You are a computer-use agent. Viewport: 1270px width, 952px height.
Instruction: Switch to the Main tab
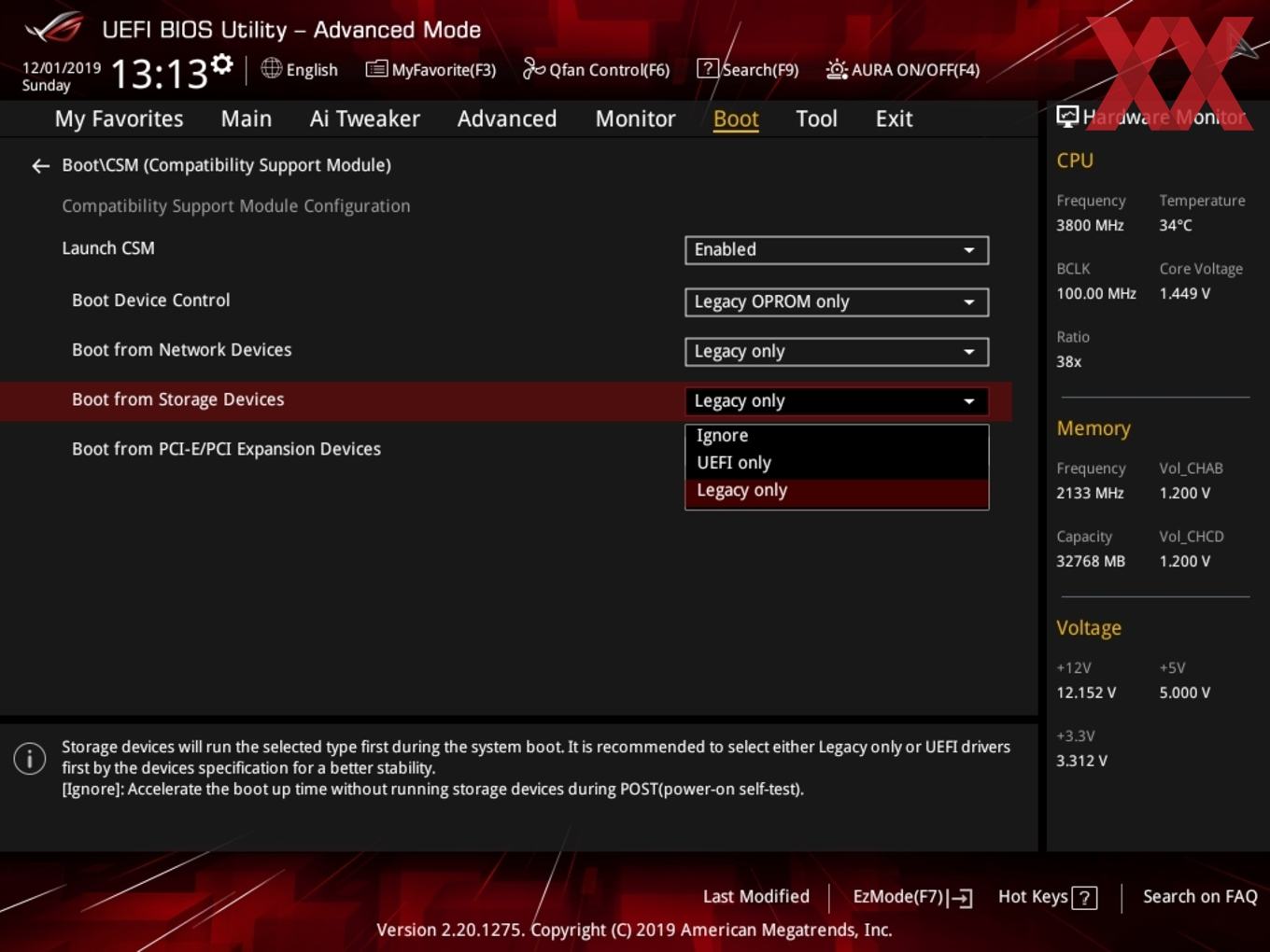(247, 119)
